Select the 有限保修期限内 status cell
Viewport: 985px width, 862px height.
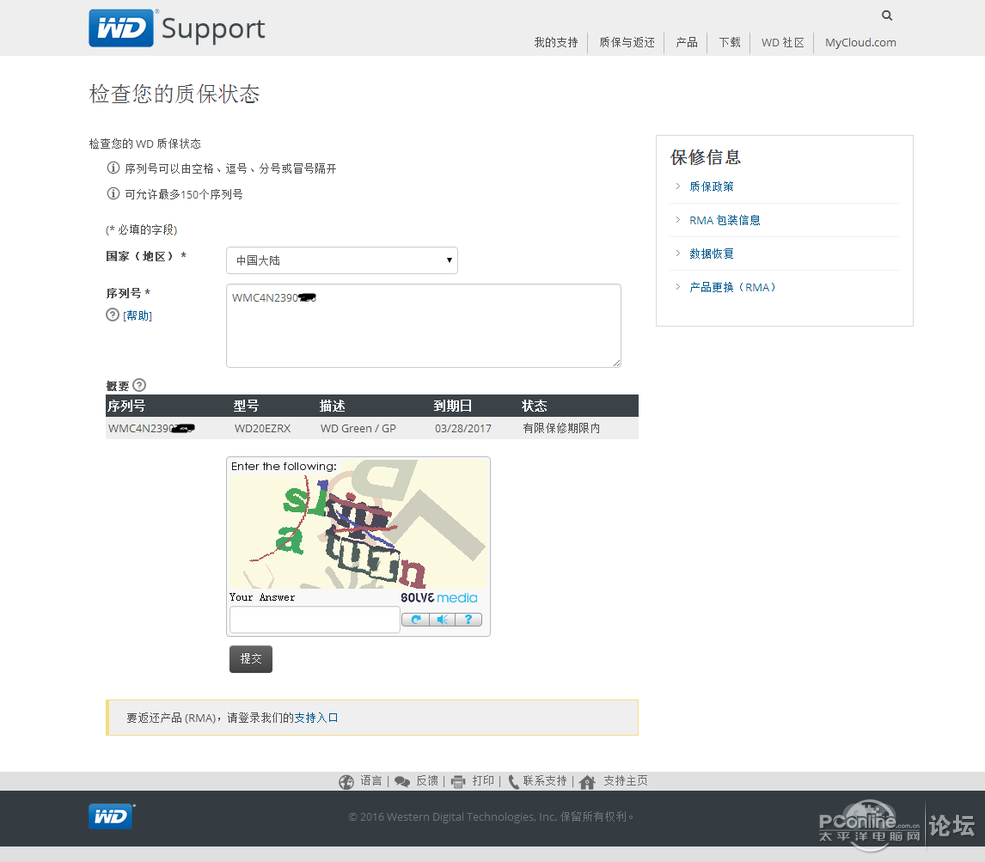(x=562, y=428)
